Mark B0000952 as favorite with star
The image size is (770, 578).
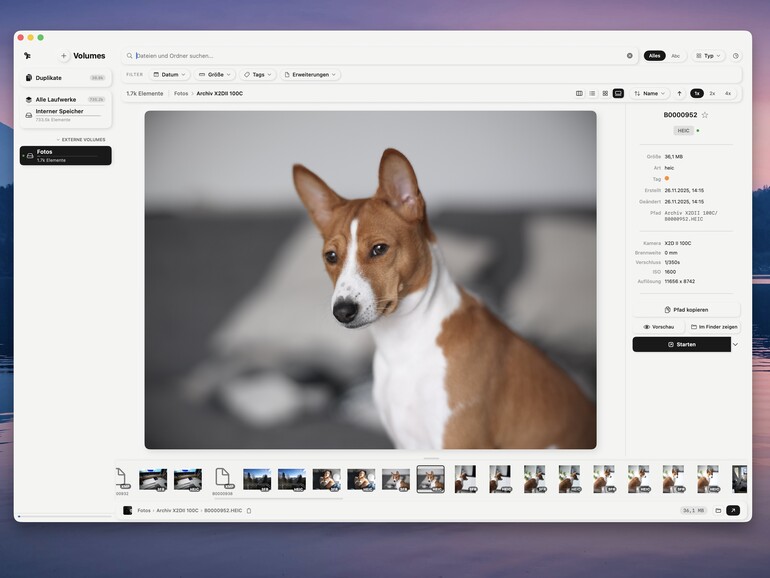click(705, 115)
